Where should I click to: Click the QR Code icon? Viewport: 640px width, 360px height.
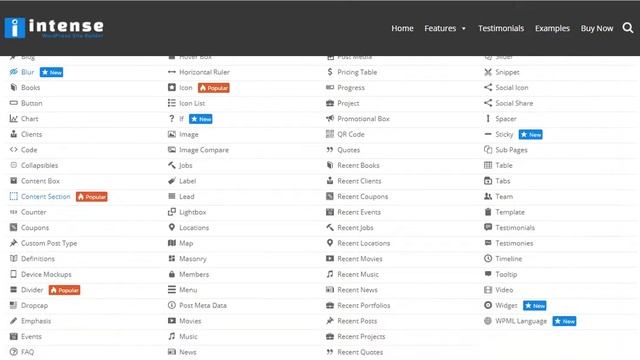click(330, 134)
